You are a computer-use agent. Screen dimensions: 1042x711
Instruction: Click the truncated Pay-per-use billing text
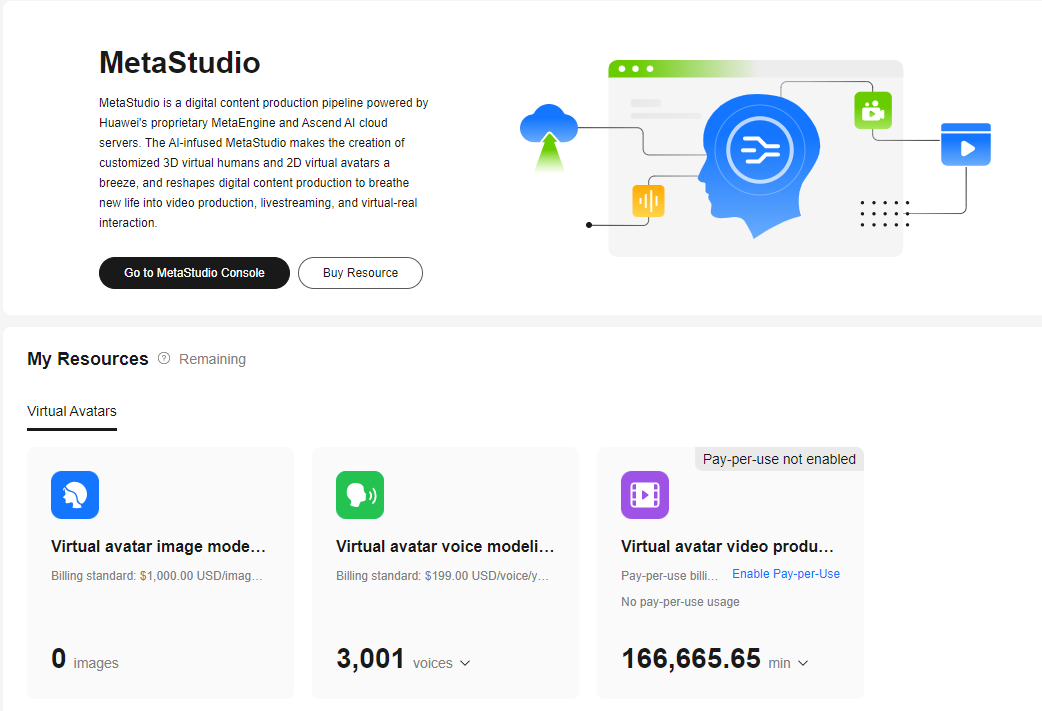pyautogui.click(x=669, y=575)
